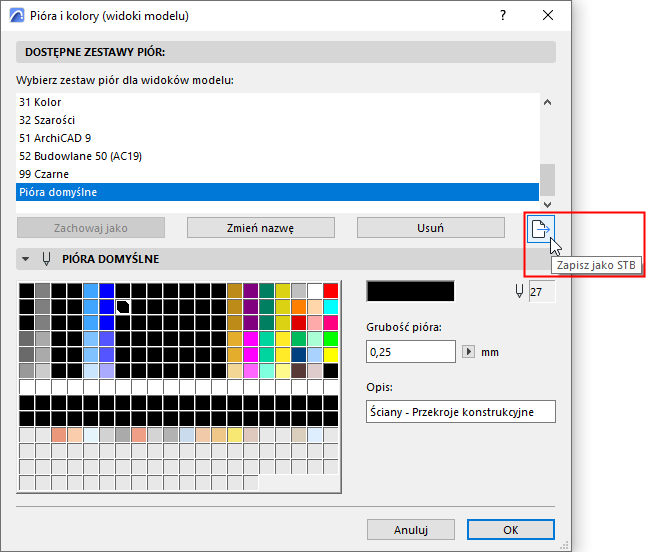Pick the dark brown swatch in sixth row

(298, 371)
